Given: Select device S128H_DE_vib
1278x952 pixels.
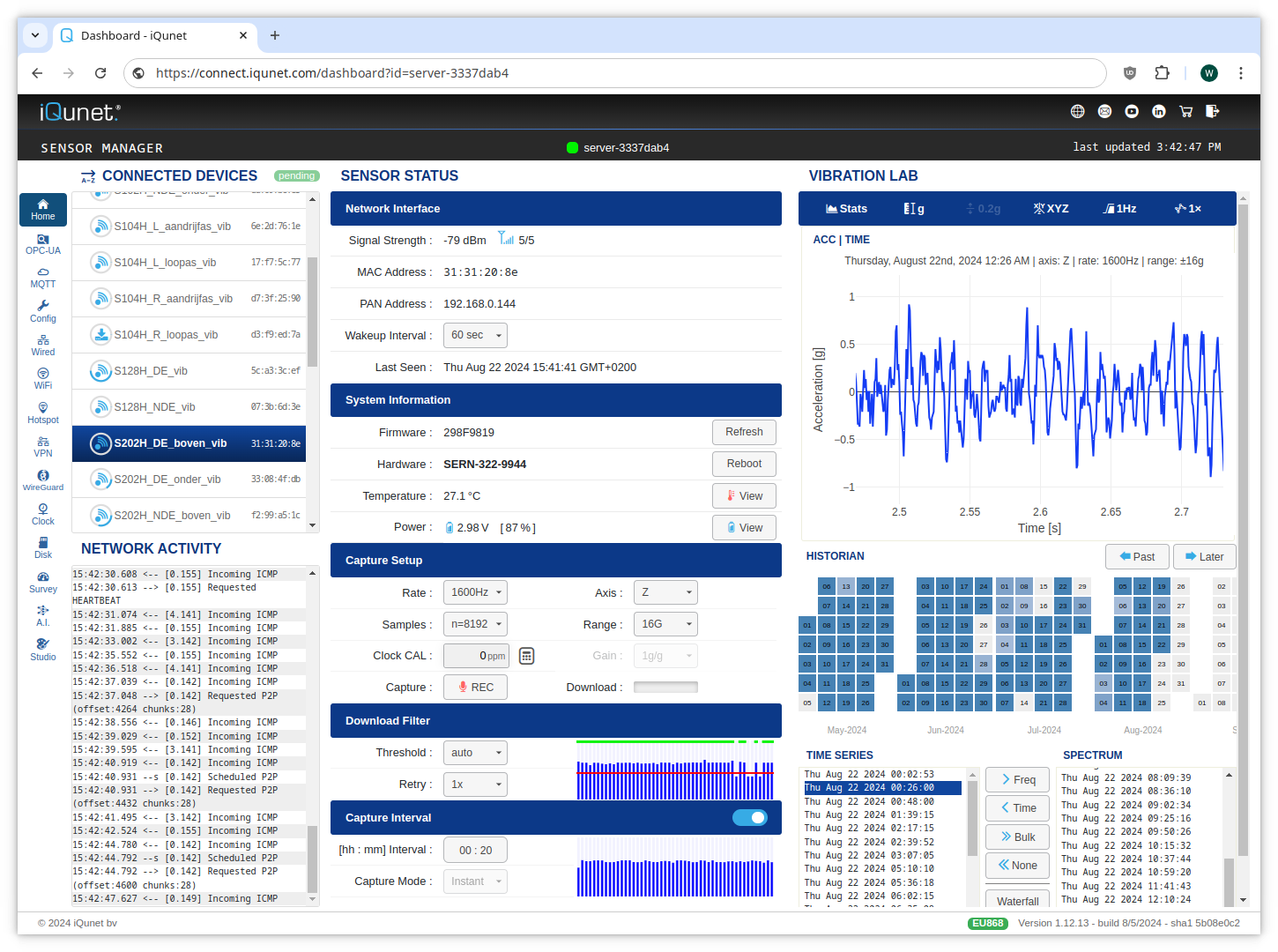Looking at the screenshot, I should [x=189, y=371].
